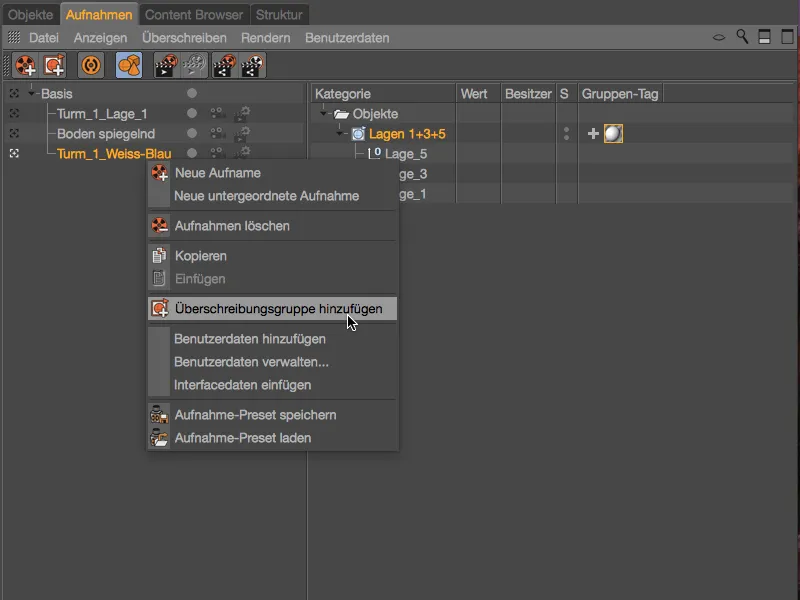Select the Aufnahmen tab

99,15
